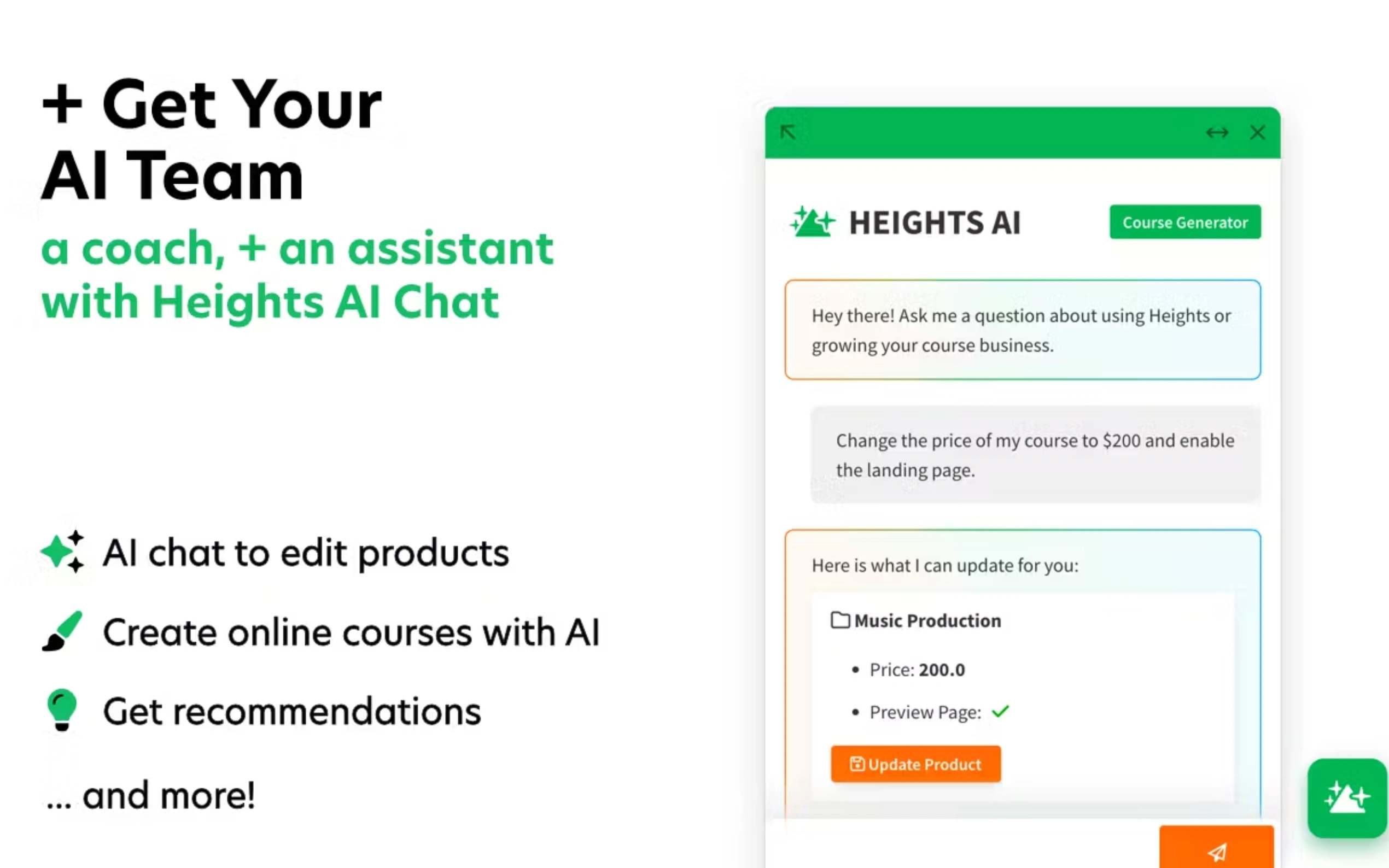Open the Course Generator
This screenshot has width=1389, height=868.
(x=1184, y=222)
